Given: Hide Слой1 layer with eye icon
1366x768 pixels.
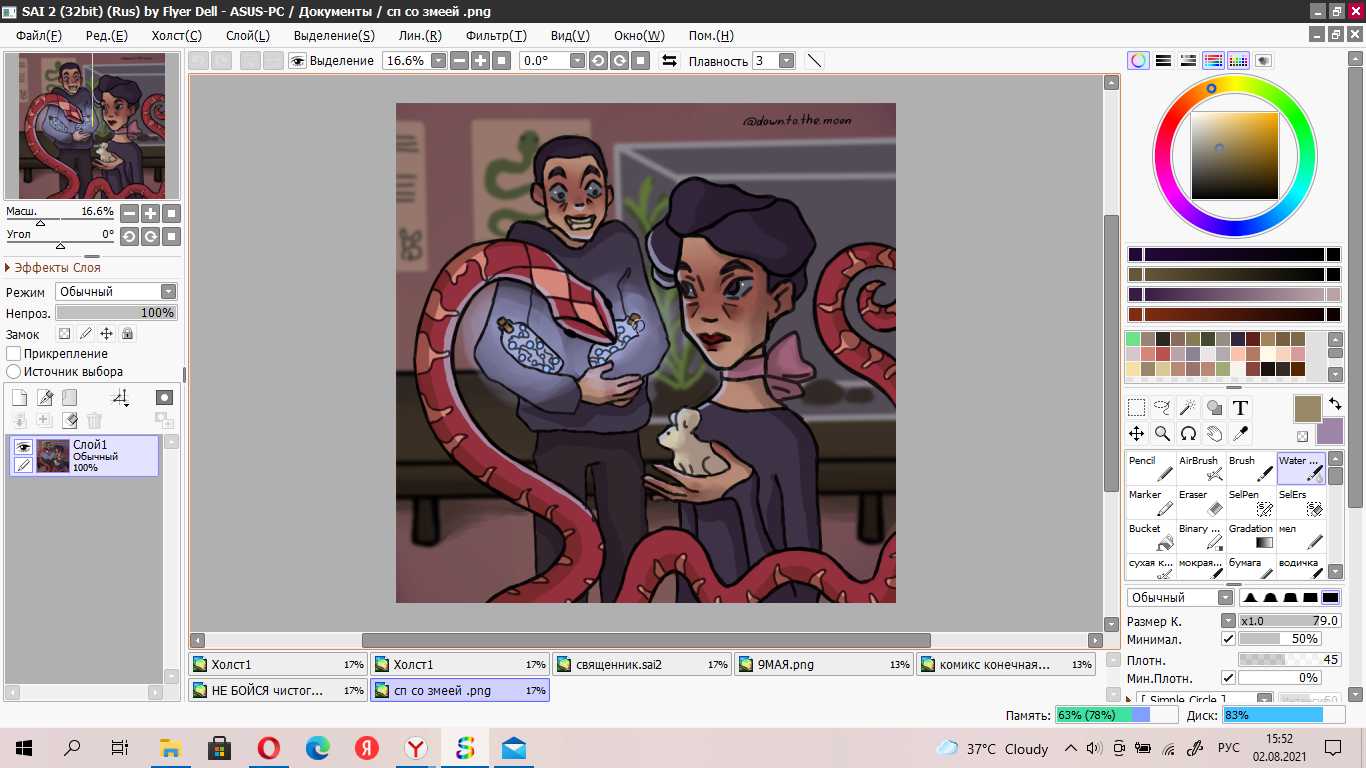Looking at the screenshot, I should click(x=23, y=447).
